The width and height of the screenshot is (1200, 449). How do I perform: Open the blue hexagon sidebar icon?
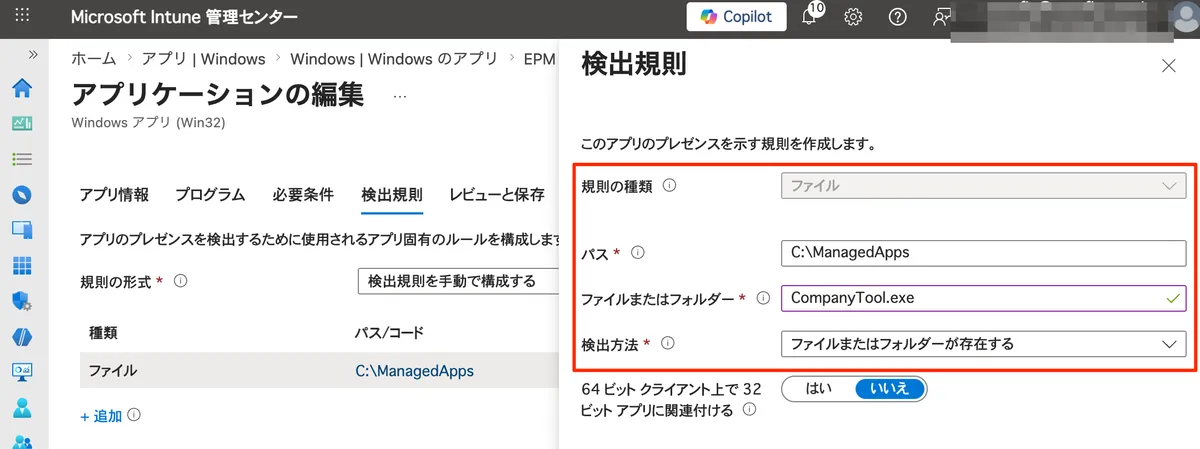tap(22, 336)
